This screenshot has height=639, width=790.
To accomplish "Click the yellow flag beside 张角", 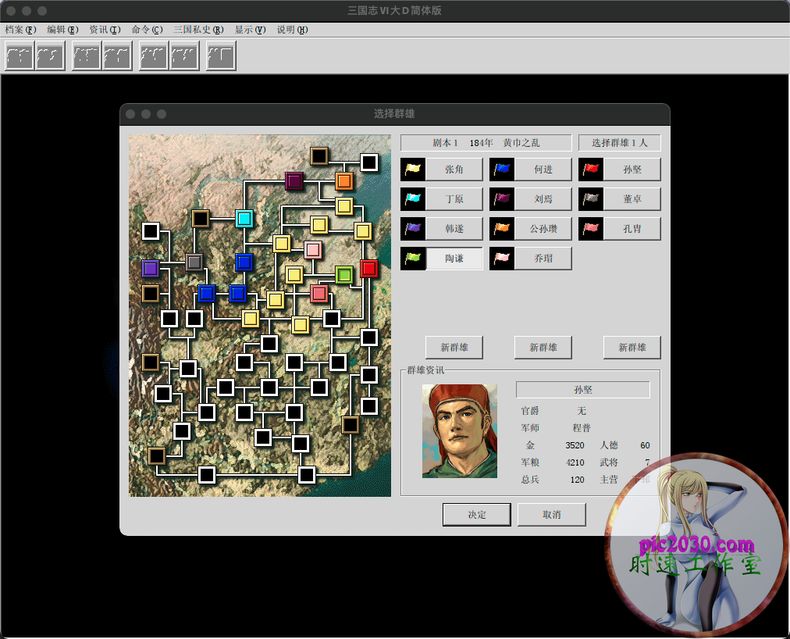I will (413, 169).
